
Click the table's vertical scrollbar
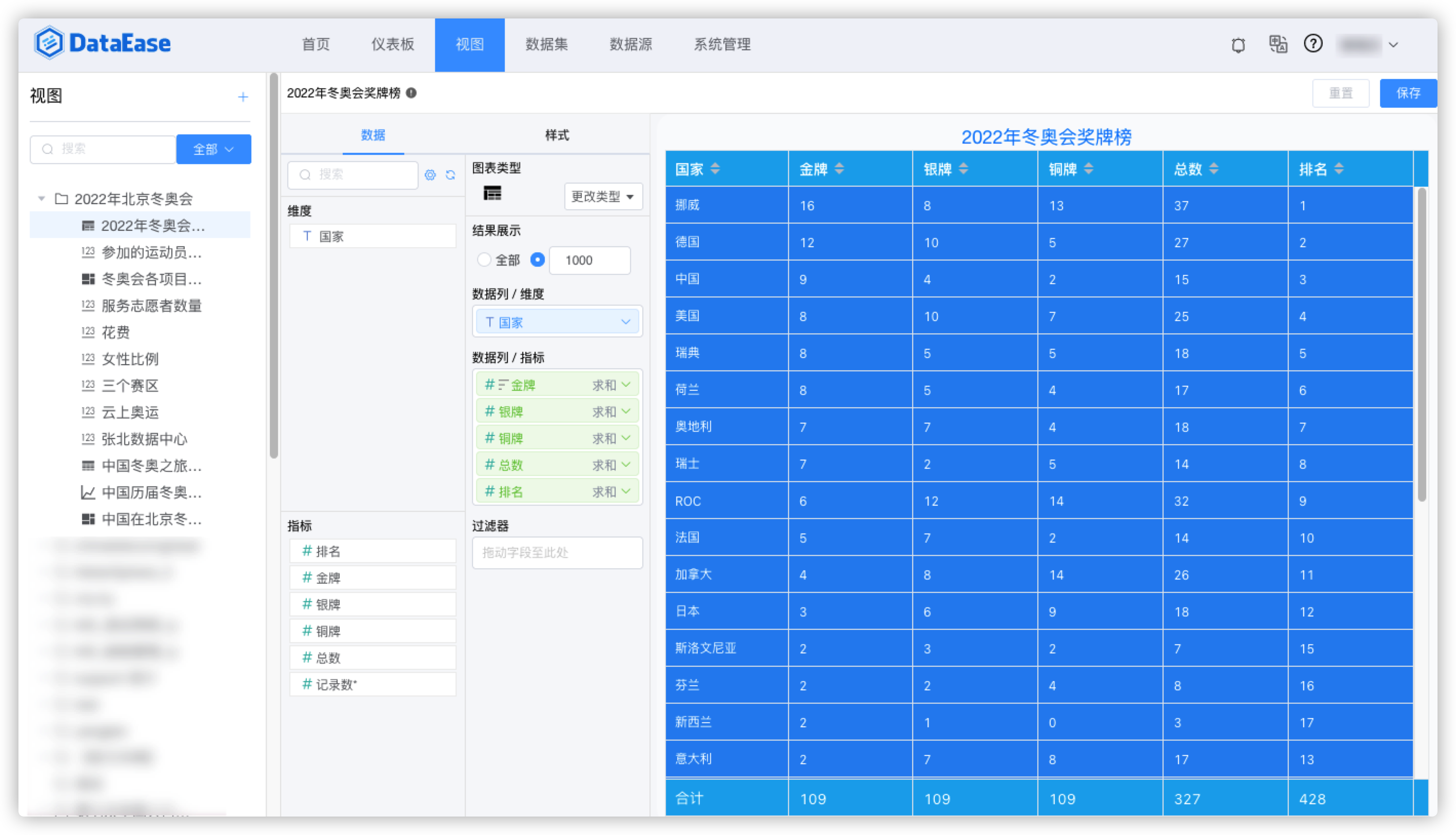pos(1421,344)
